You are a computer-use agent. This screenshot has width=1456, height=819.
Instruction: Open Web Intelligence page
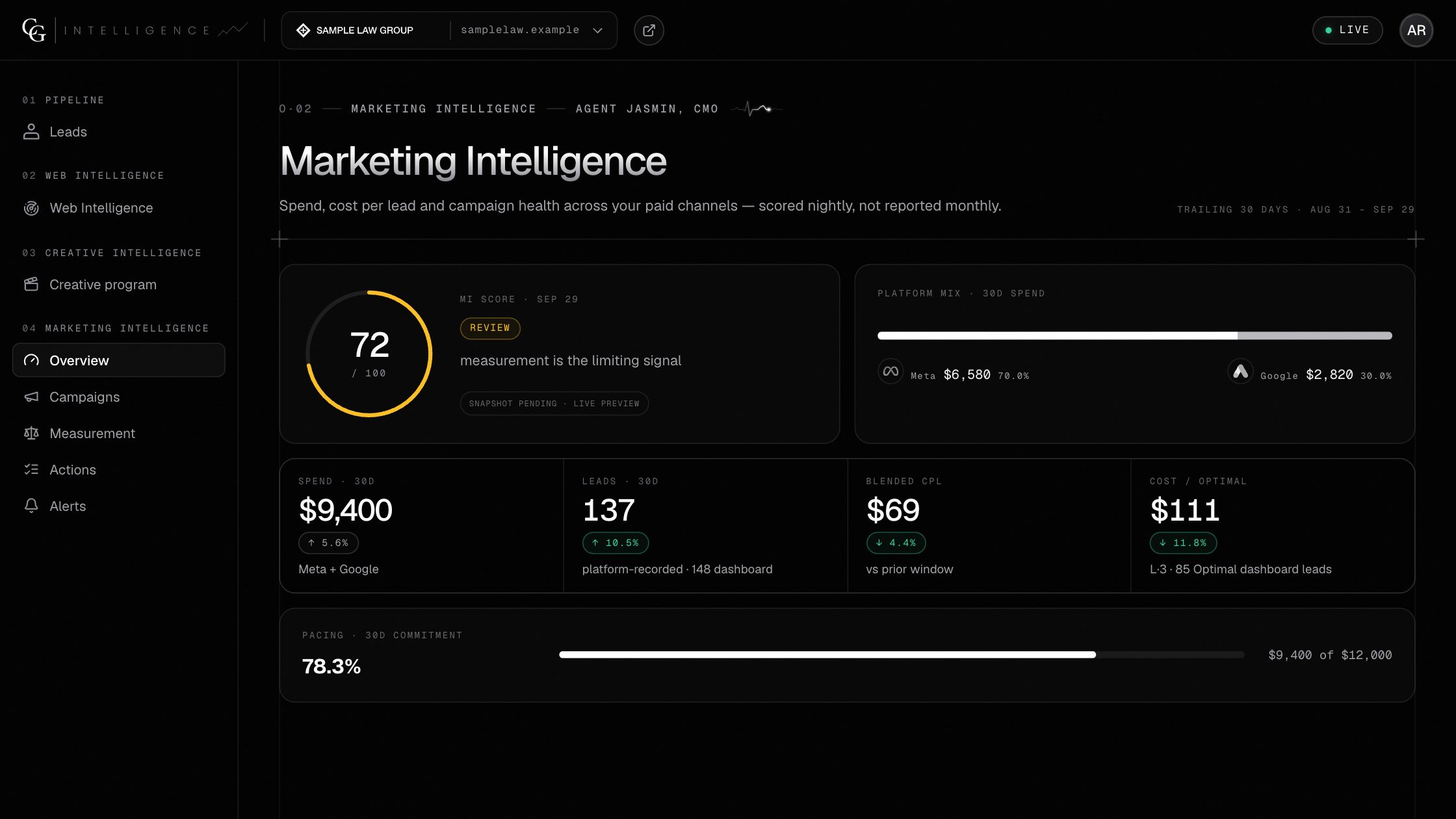click(118, 208)
